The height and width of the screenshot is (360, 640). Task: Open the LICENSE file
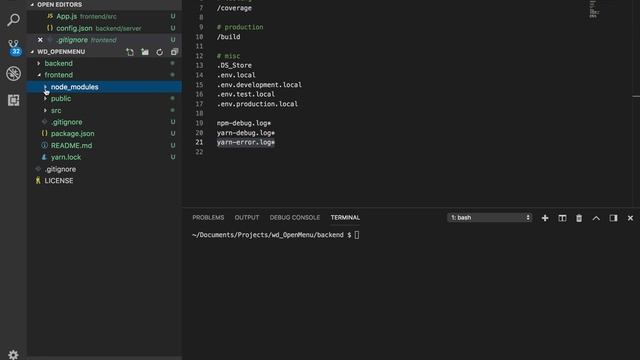click(104, 180)
